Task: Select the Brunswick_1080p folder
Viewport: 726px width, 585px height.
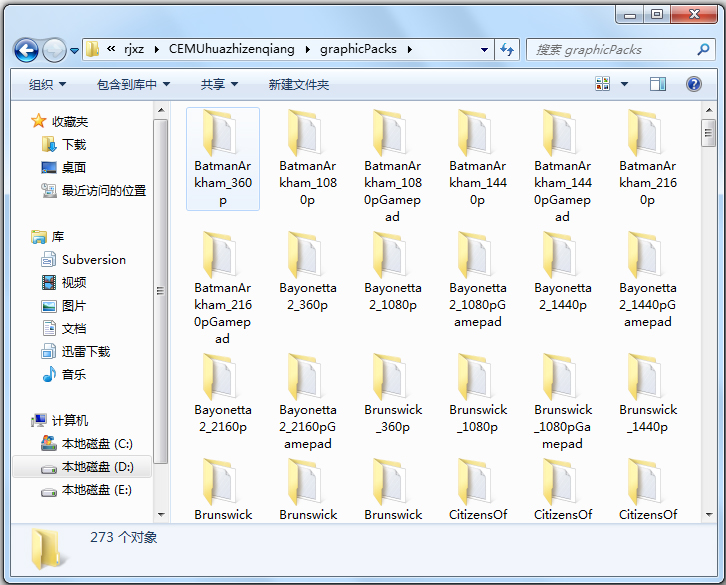Action: tap(478, 395)
